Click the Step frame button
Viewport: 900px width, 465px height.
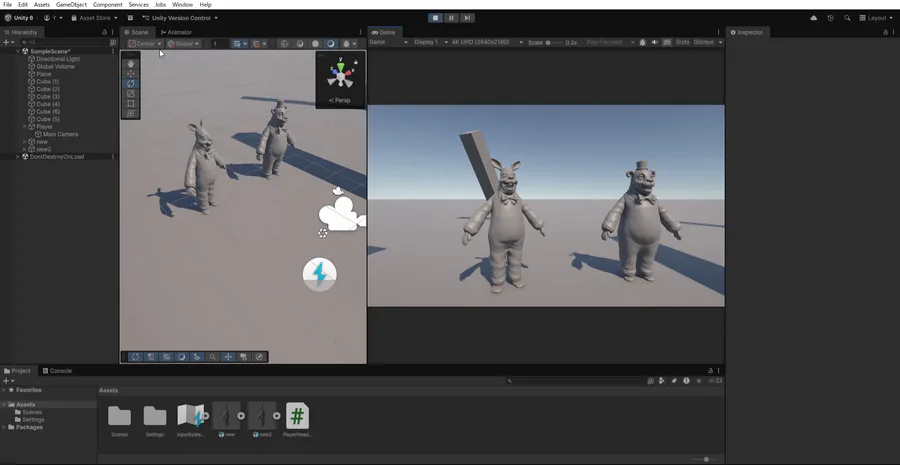point(467,18)
